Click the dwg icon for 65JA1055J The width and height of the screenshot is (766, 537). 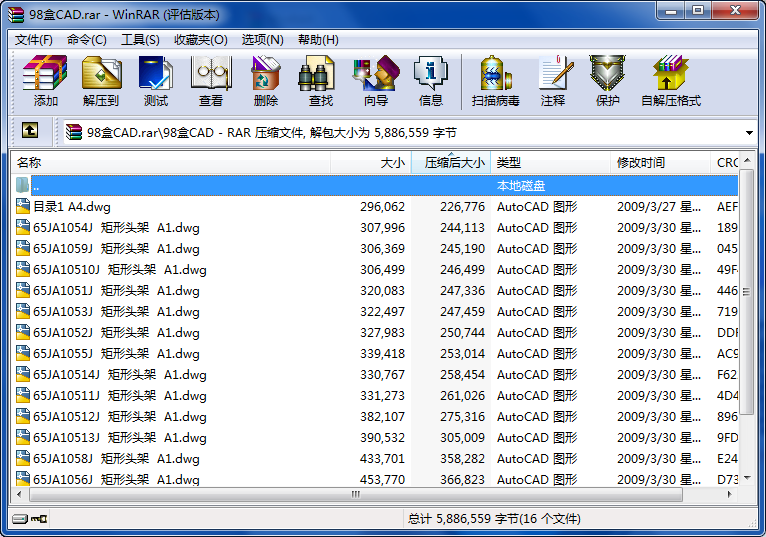point(22,353)
